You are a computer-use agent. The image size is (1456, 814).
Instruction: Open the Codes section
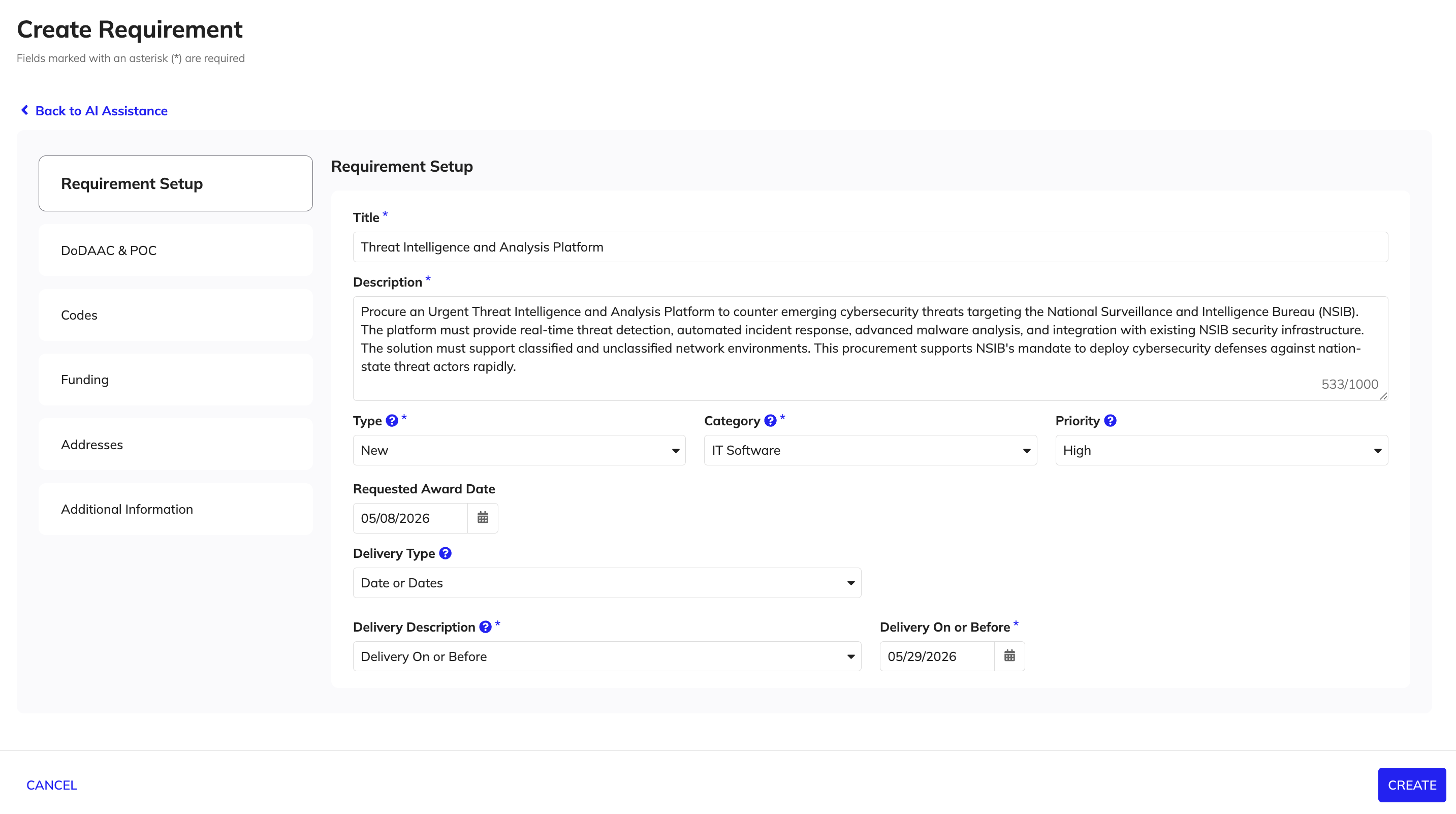click(175, 315)
